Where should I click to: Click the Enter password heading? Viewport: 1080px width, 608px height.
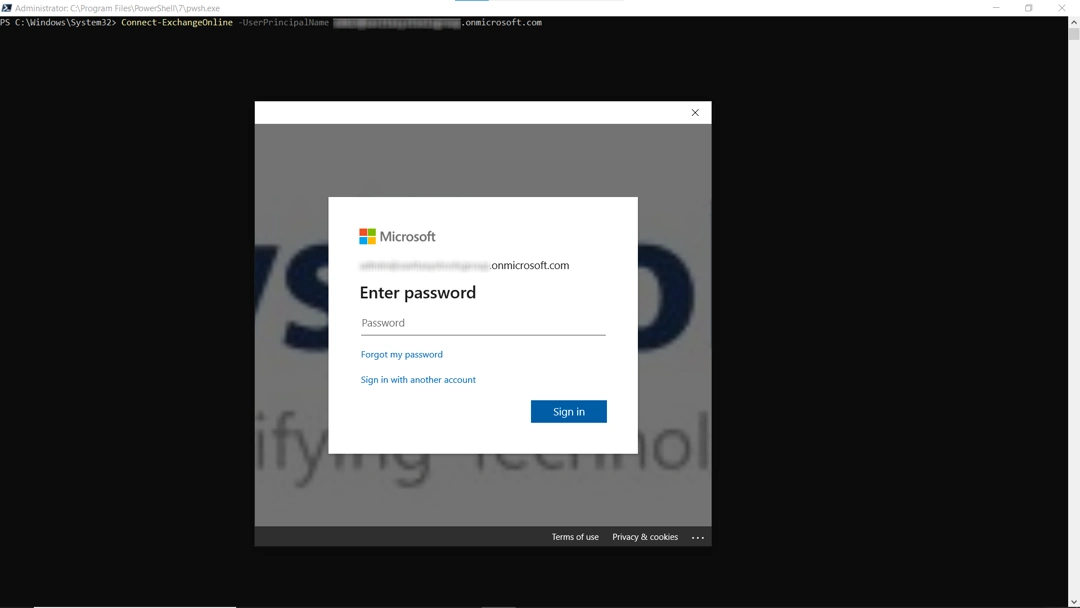click(x=417, y=293)
